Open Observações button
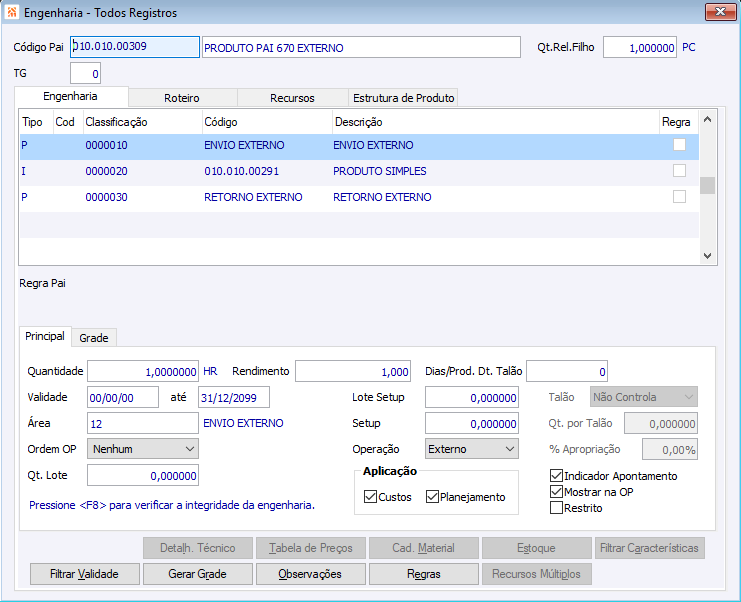The height and width of the screenshot is (602, 741). click(310, 575)
